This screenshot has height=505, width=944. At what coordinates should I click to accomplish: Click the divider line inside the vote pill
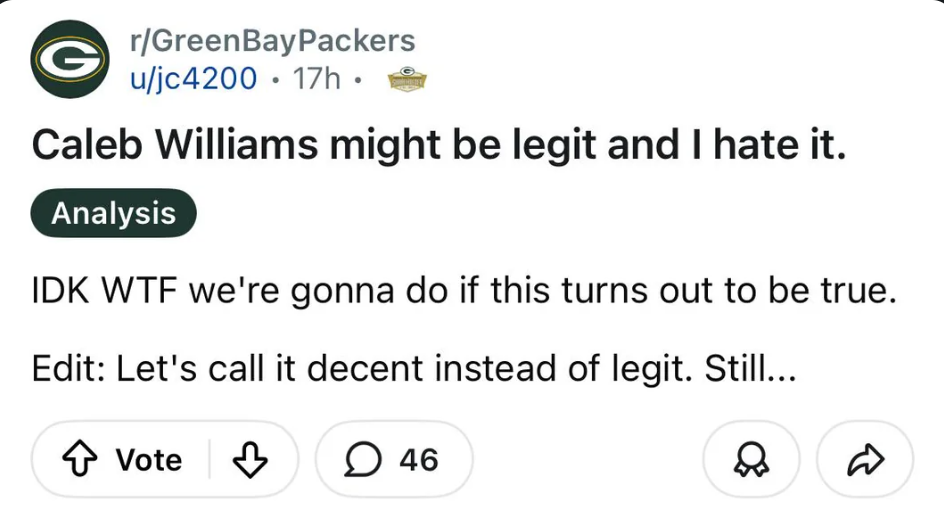[209, 459]
